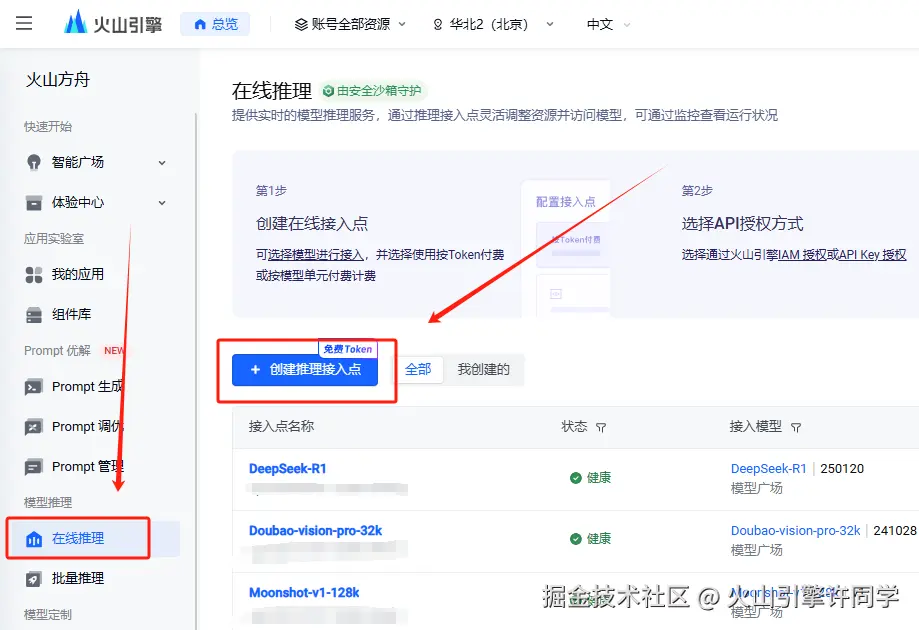Click the green 健康 check icon for DeepSeek-R1

click(x=576, y=478)
